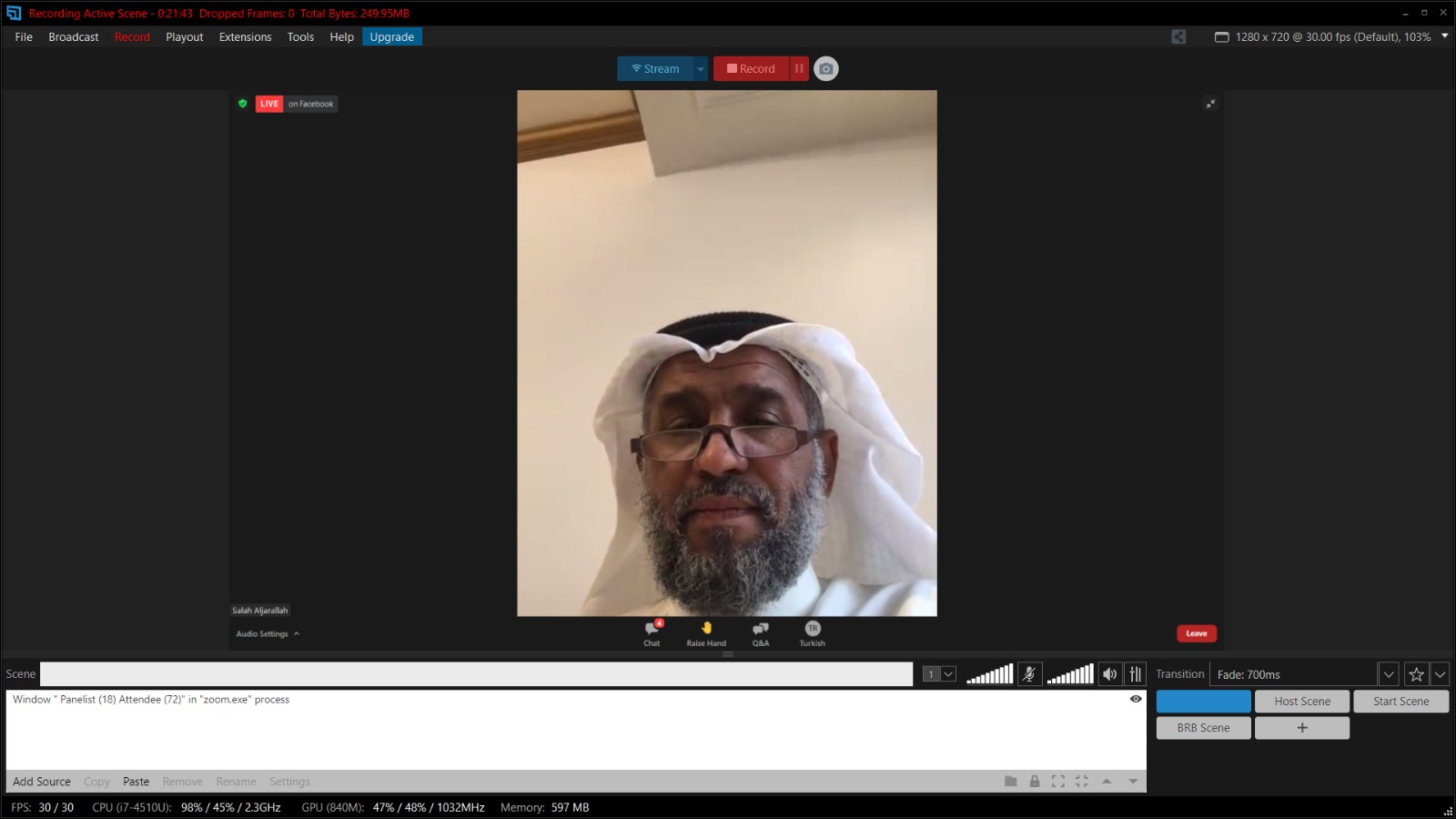Adjust the microphone volume level bars
The image size is (1456, 819).
pos(989,674)
